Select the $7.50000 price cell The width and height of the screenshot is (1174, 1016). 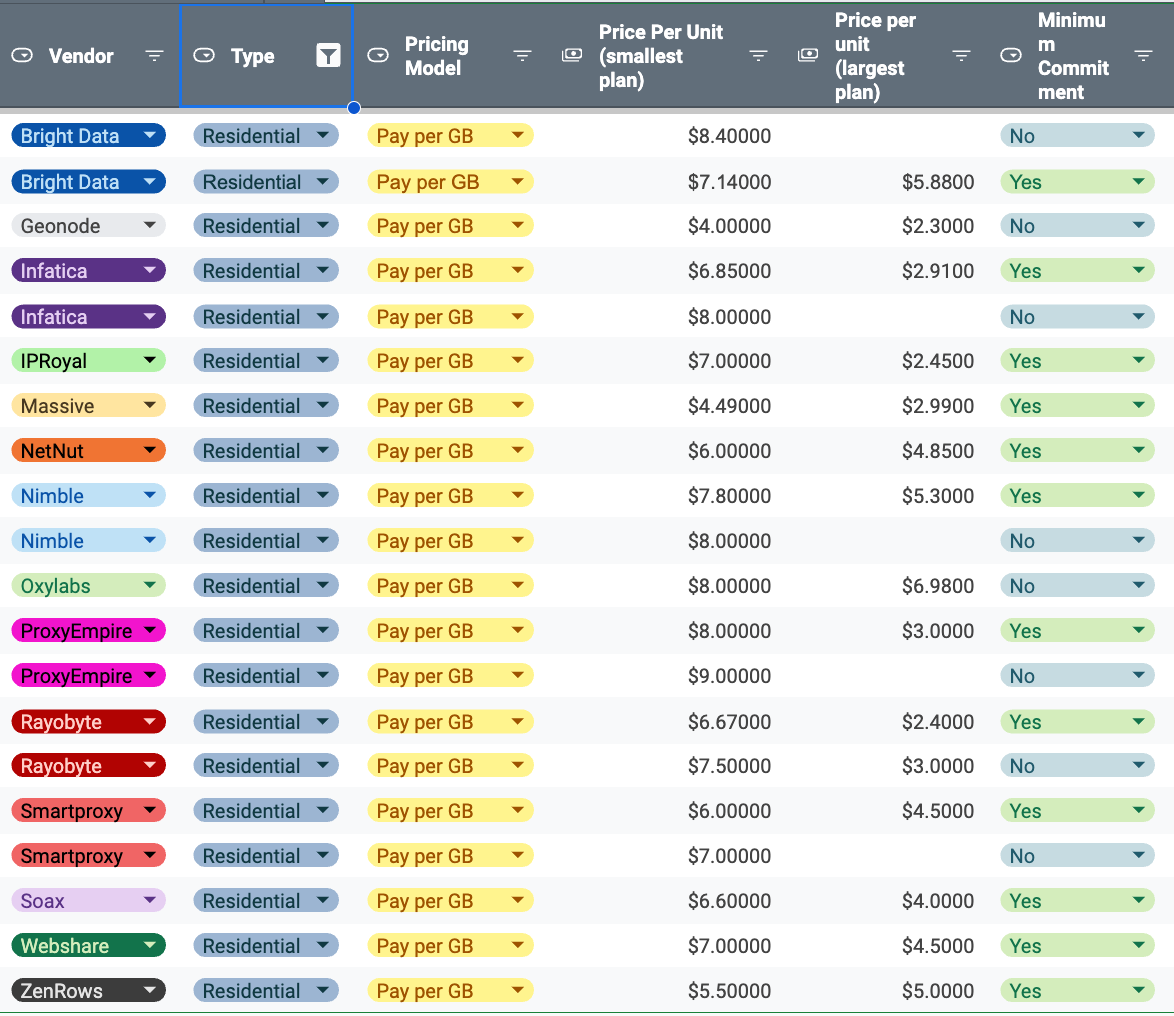pos(729,766)
